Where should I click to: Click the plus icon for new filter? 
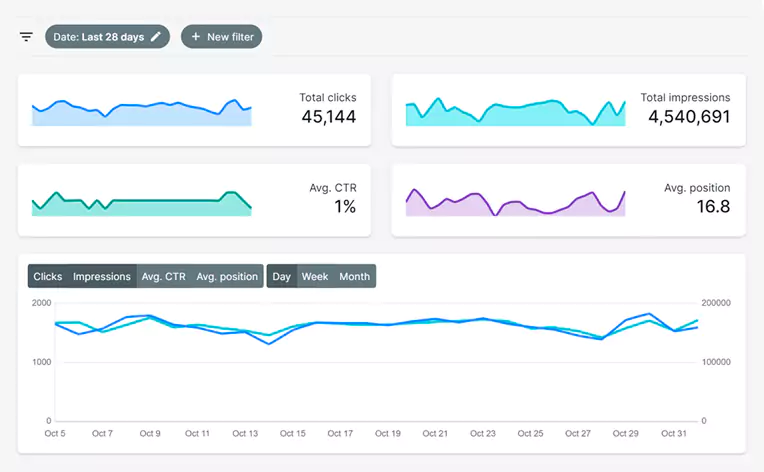click(195, 37)
